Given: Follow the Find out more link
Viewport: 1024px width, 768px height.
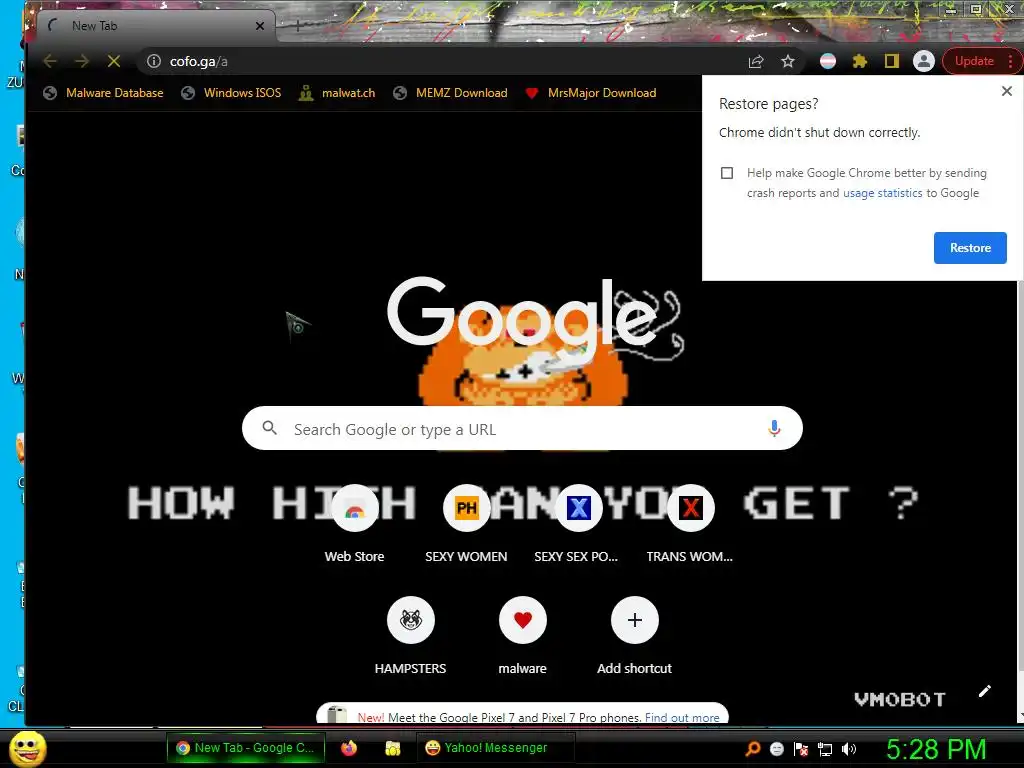Looking at the screenshot, I should coord(682,717).
